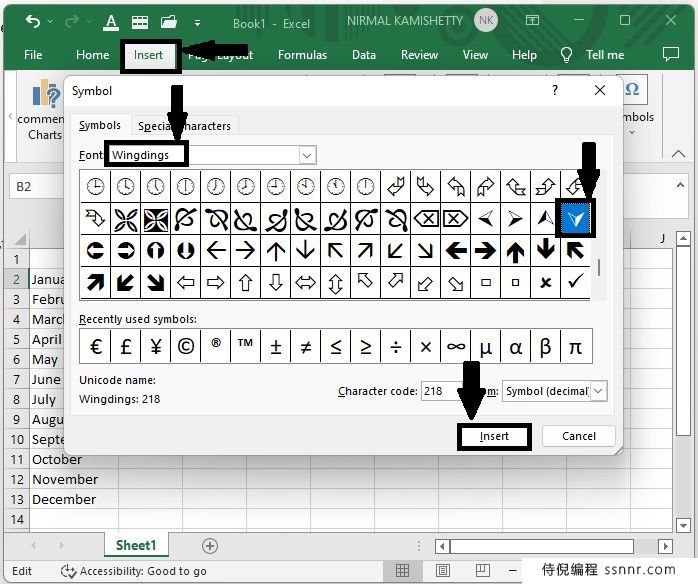Click the open folder icon in quick access toolbar
The image size is (698, 585).
(169, 21)
